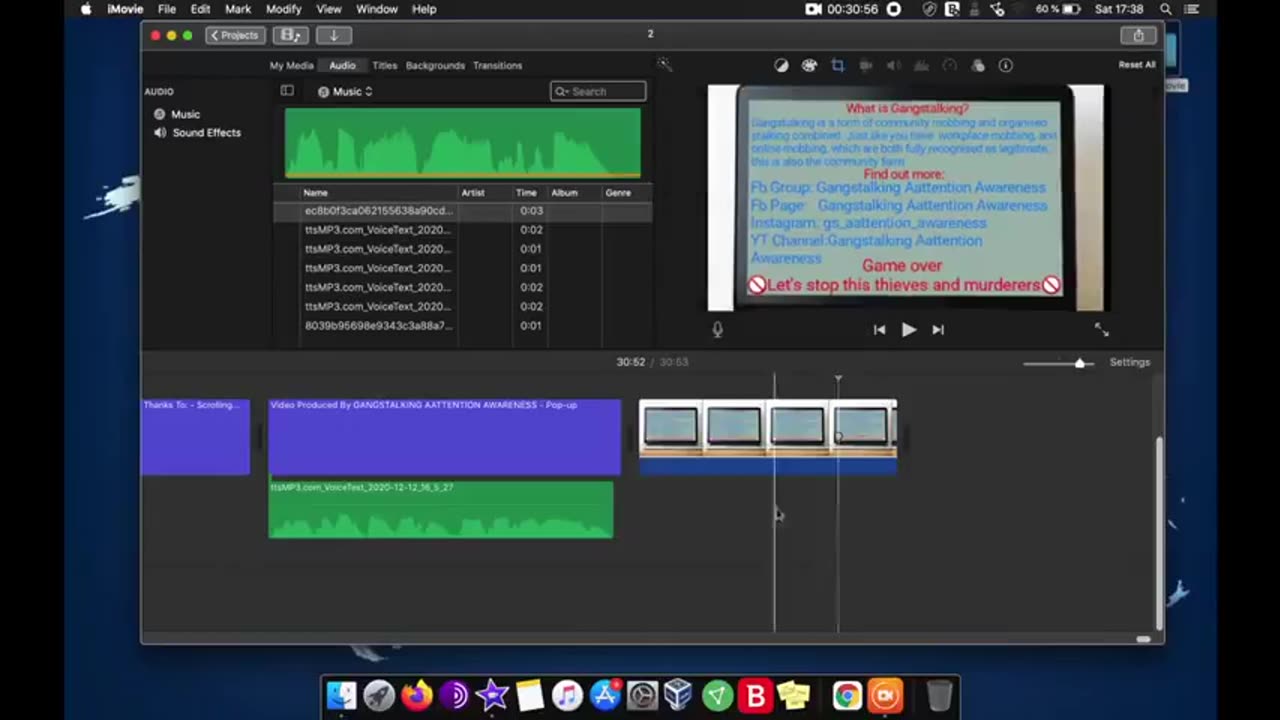Open the File menu
This screenshot has width=1280, height=720.
pyautogui.click(x=167, y=9)
